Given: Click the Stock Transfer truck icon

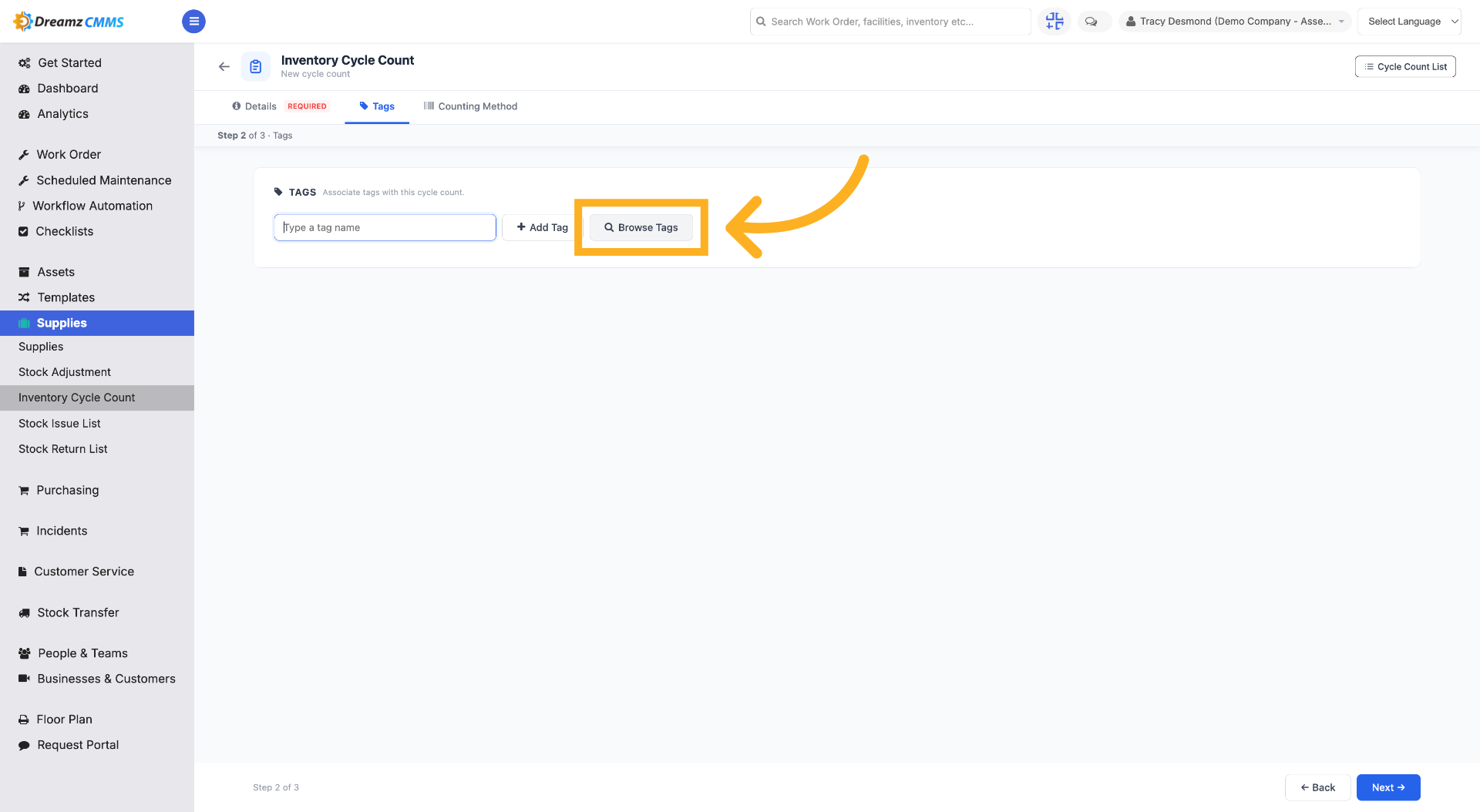Looking at the screenshot, I should point(24,612).
